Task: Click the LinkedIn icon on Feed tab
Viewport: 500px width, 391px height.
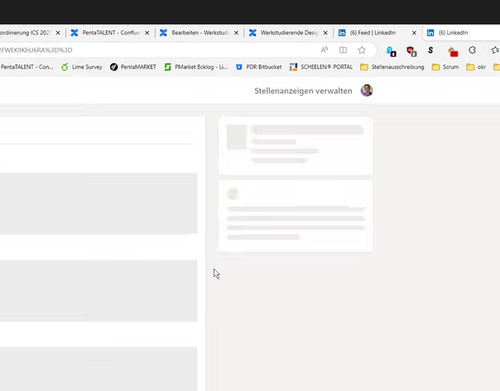Action: pos(342,33)
